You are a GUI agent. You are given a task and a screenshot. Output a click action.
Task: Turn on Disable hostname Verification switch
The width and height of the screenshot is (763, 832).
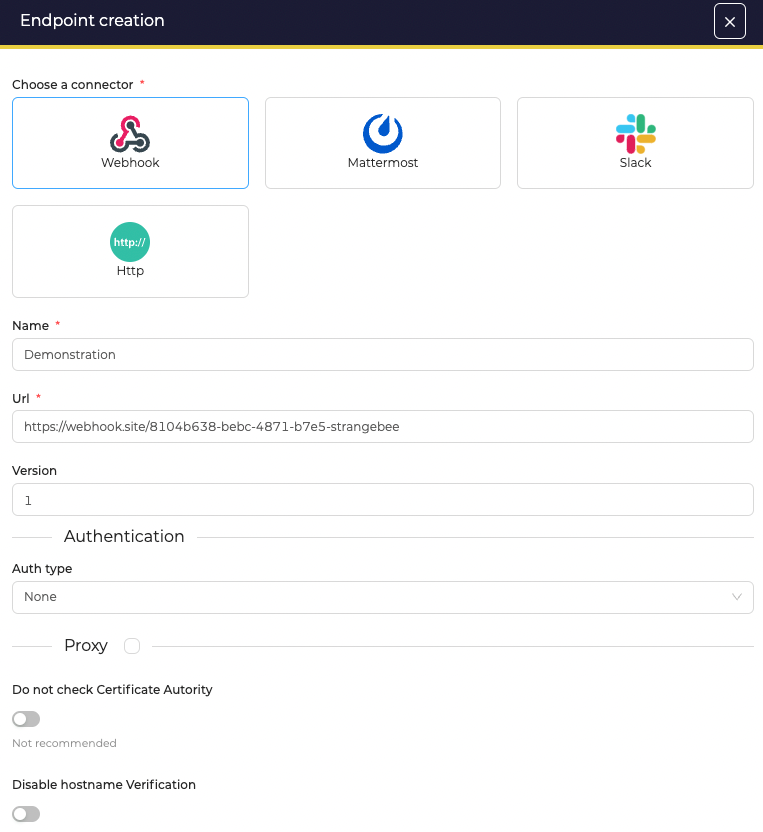(26, 814)
